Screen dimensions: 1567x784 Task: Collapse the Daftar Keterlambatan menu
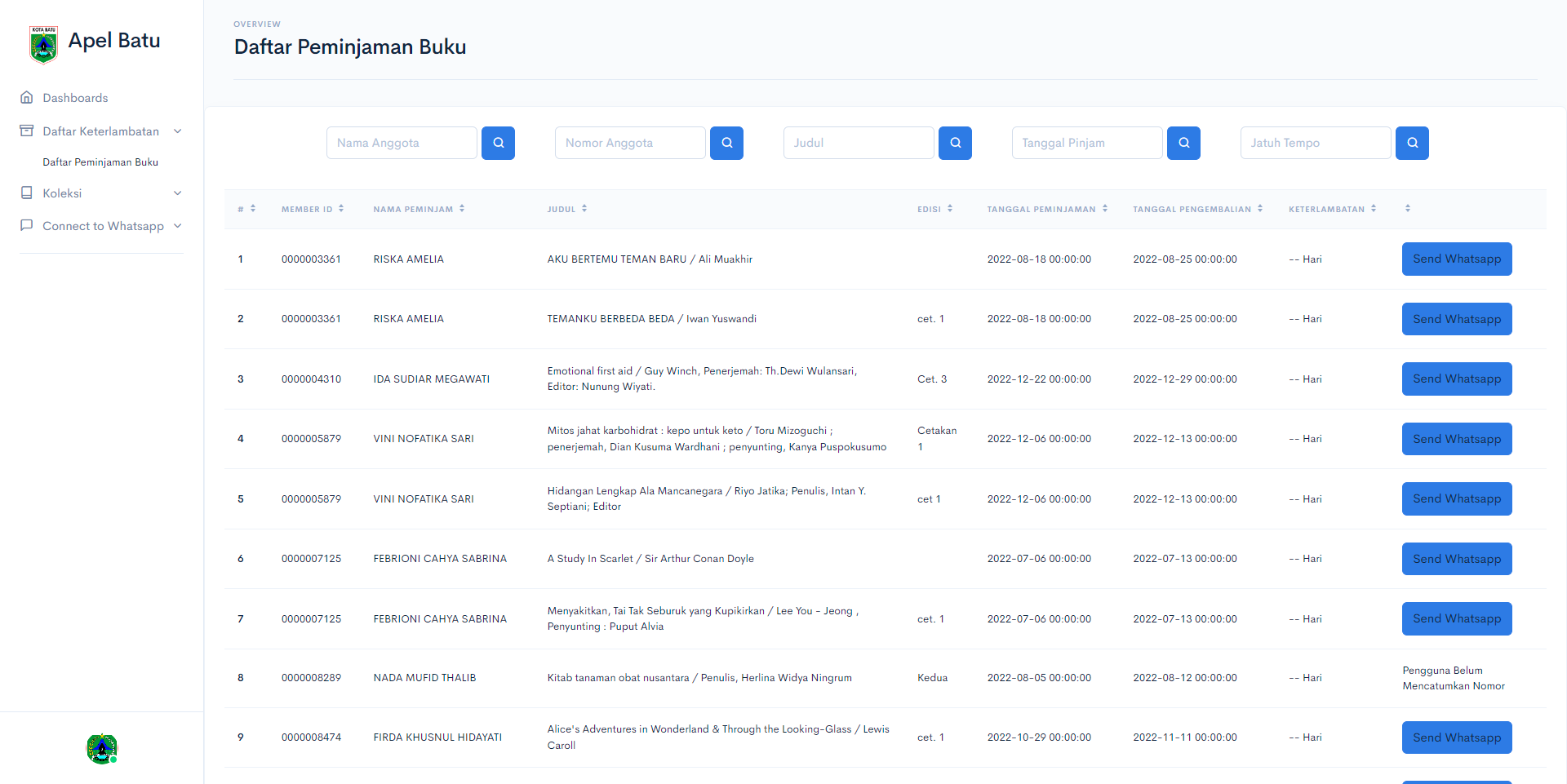177,131
